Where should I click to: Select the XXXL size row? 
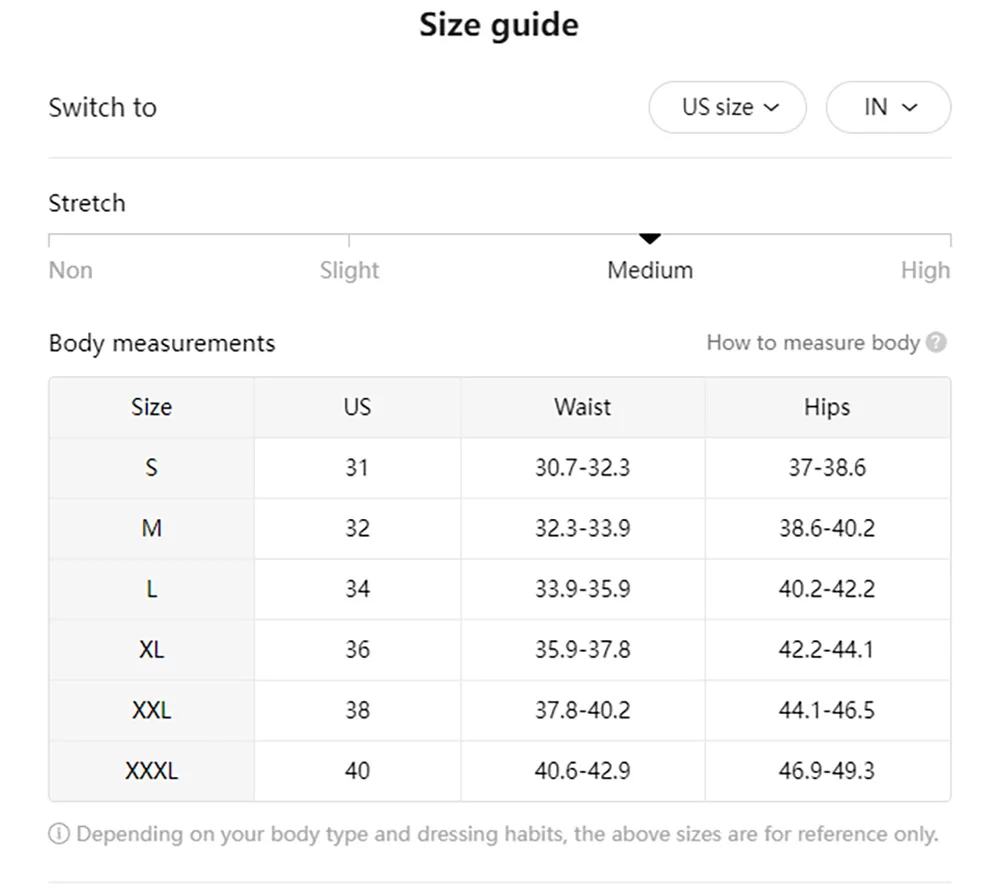(499, 770)
